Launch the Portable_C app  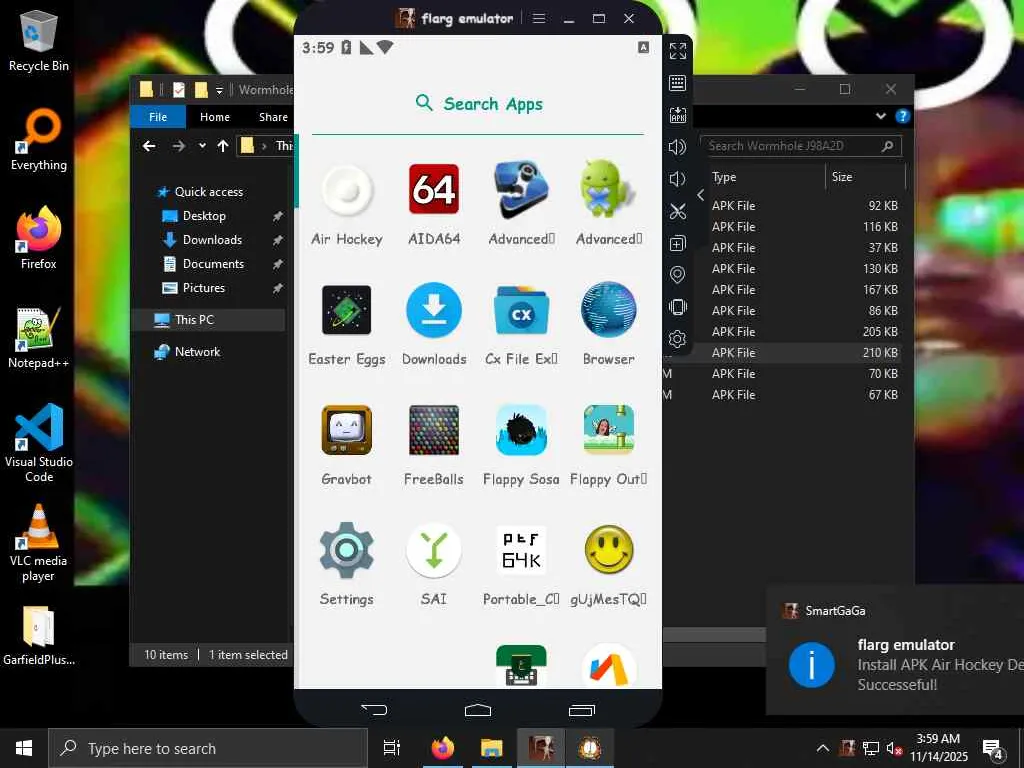(x=521, y=565)
